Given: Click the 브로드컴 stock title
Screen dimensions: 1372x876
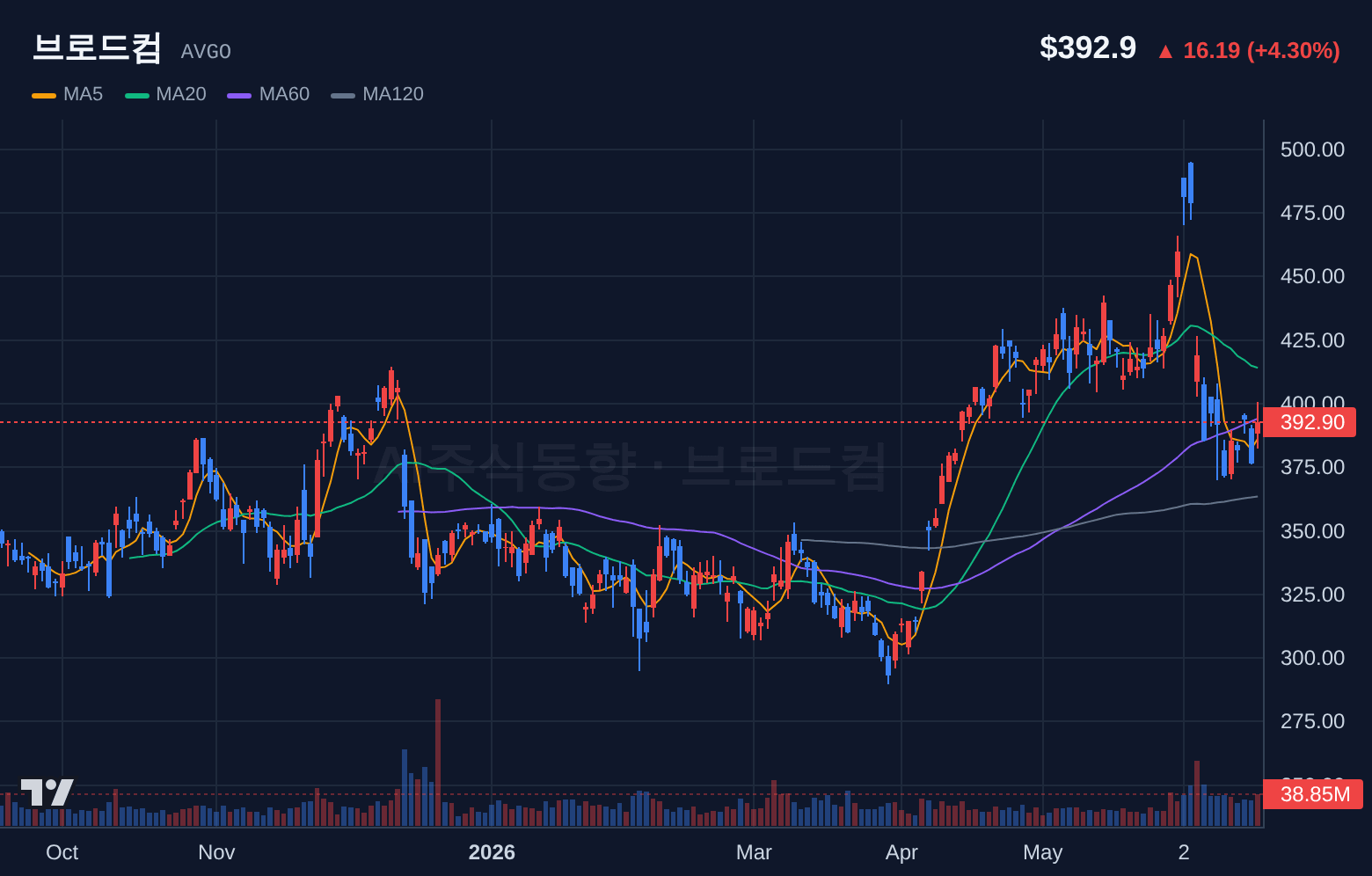Looking at the screenshot, I should pyautogui.click(x=97, y=47).
